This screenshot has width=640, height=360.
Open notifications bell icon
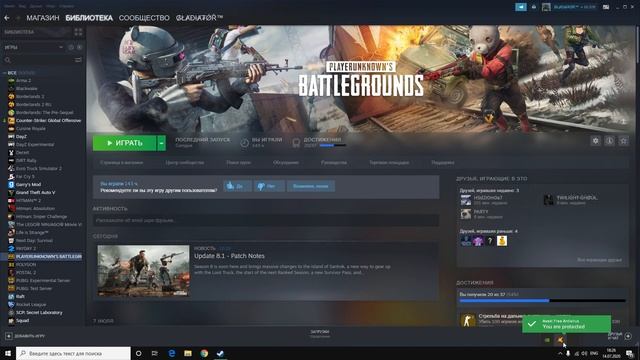(x=533, y=7)
